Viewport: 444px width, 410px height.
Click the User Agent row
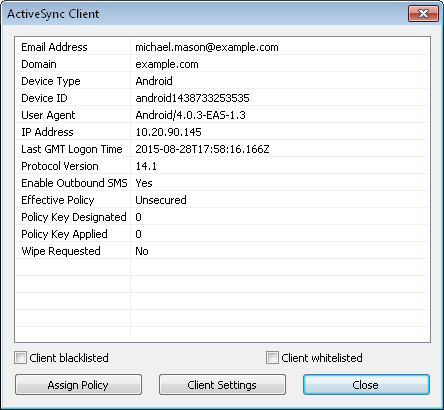click(x=222, y=115)
